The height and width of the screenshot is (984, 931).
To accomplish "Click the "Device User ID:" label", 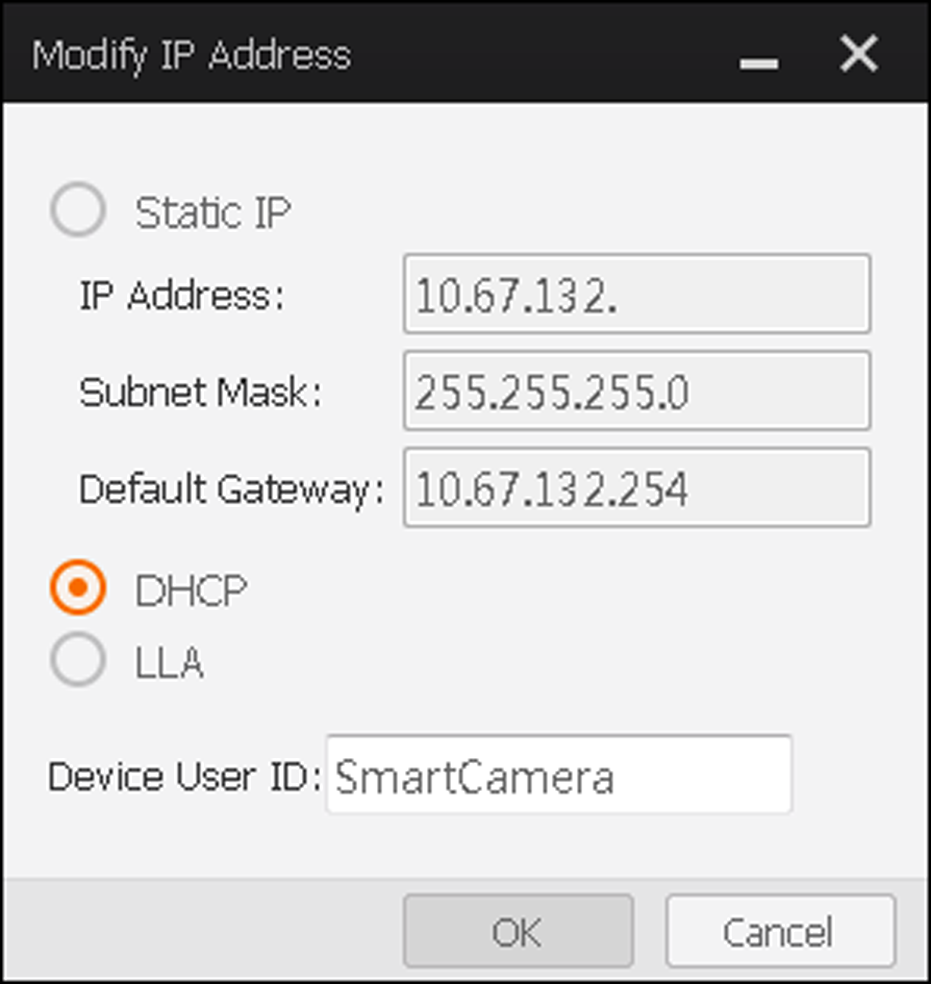I will [184, 777].
